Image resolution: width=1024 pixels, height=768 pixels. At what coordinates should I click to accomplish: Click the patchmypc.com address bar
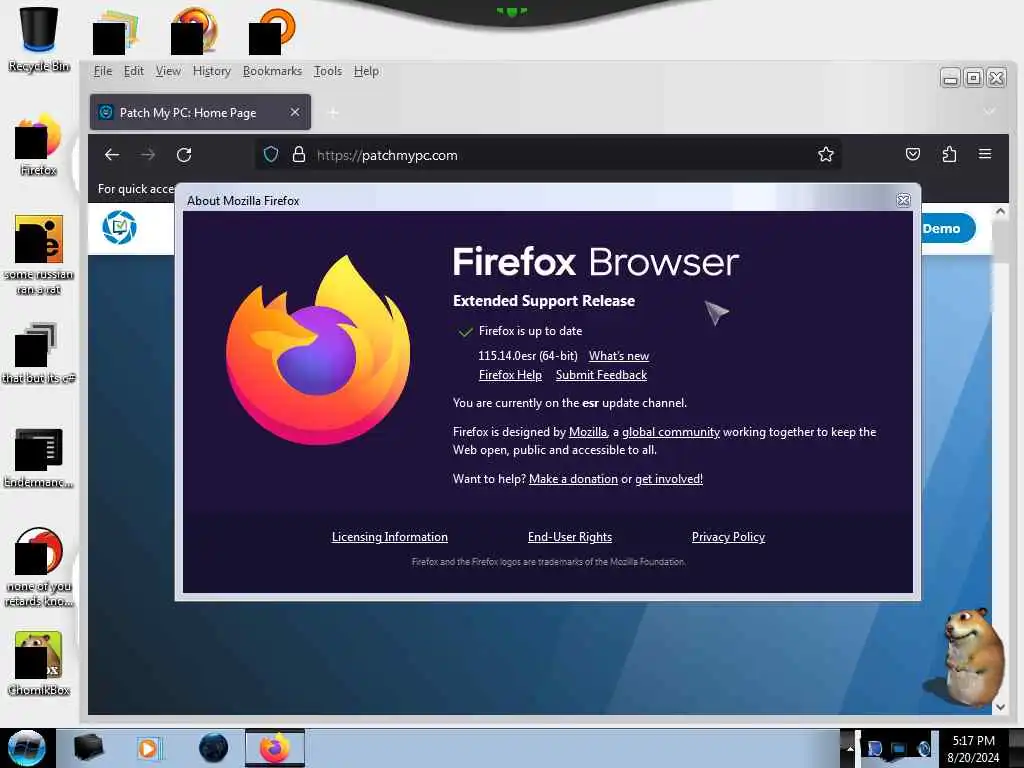tap(549, 155)
